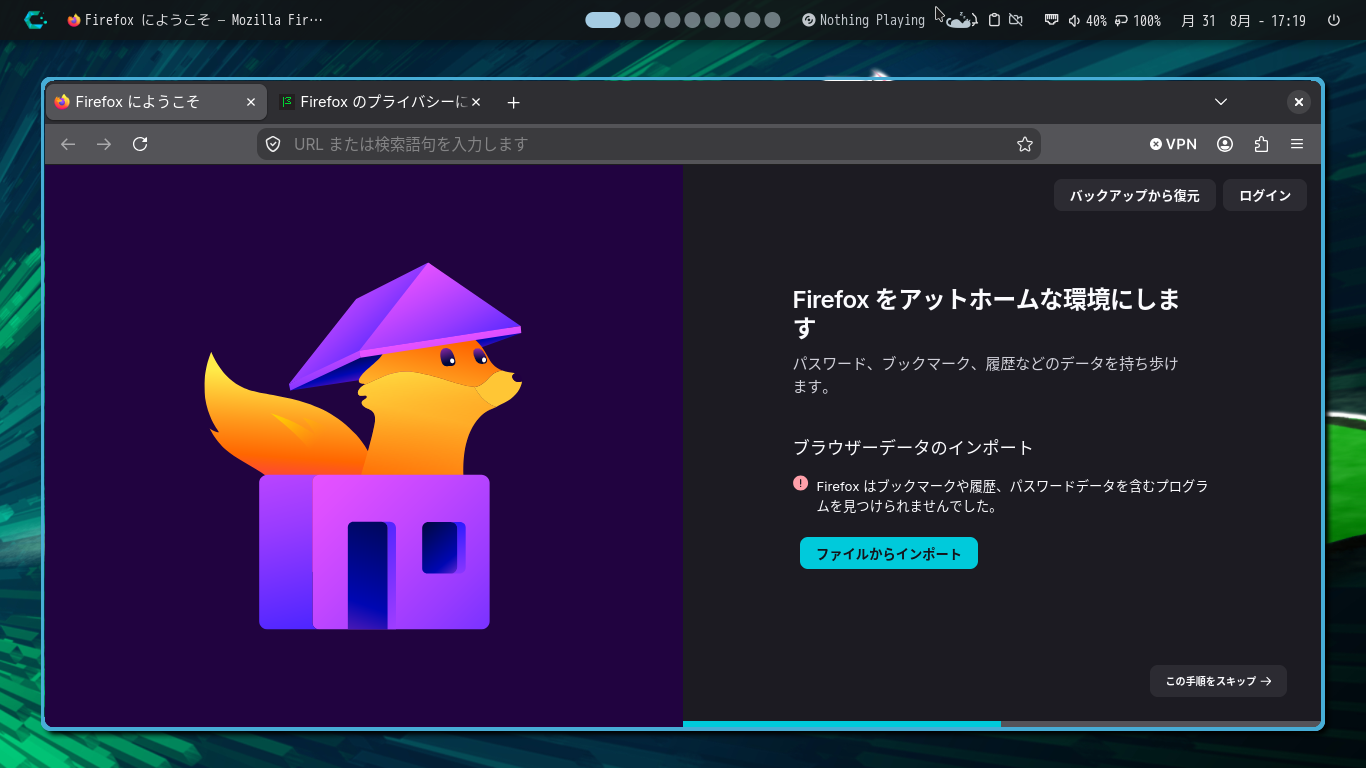1366x768 pixels.
Task: Go forward using the browser forward arrow
Action: 104,144
